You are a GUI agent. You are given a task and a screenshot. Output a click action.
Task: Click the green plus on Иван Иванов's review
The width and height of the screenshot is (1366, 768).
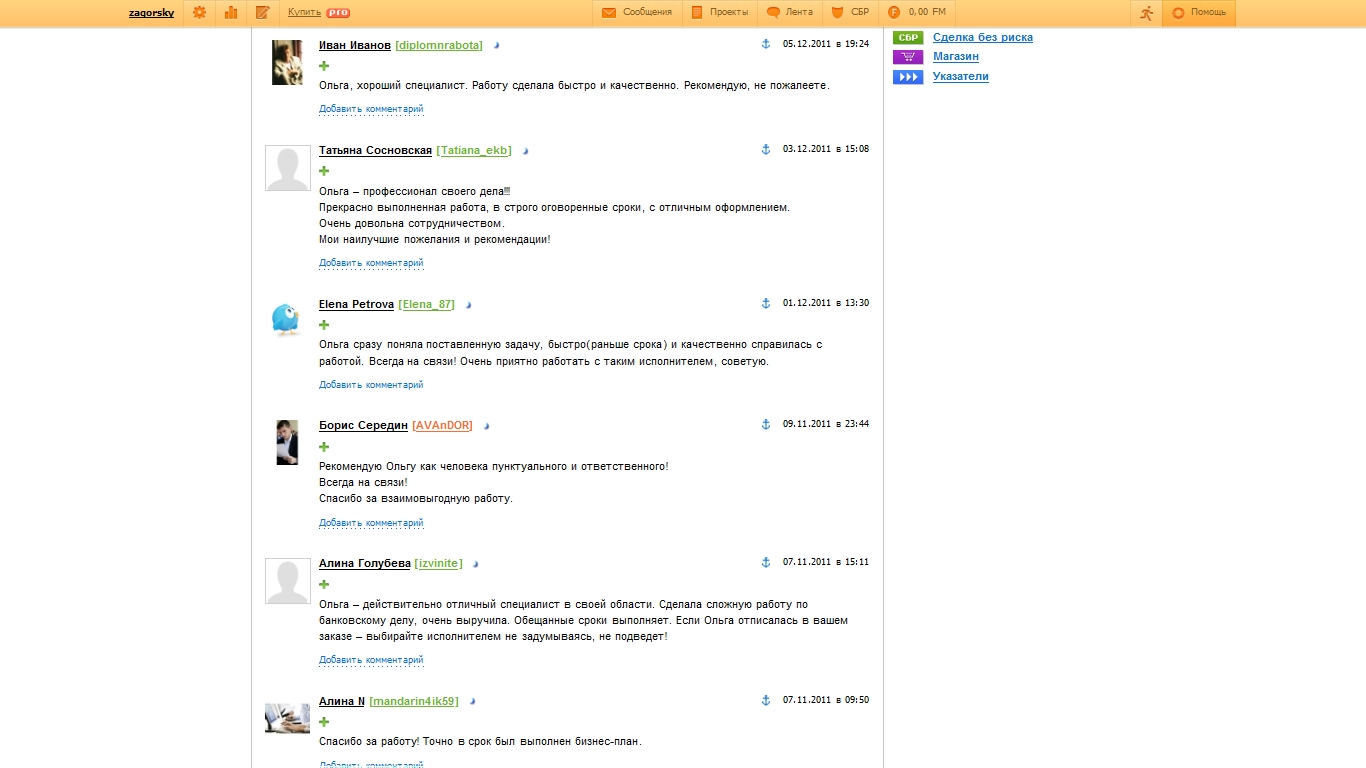(324, 66)
